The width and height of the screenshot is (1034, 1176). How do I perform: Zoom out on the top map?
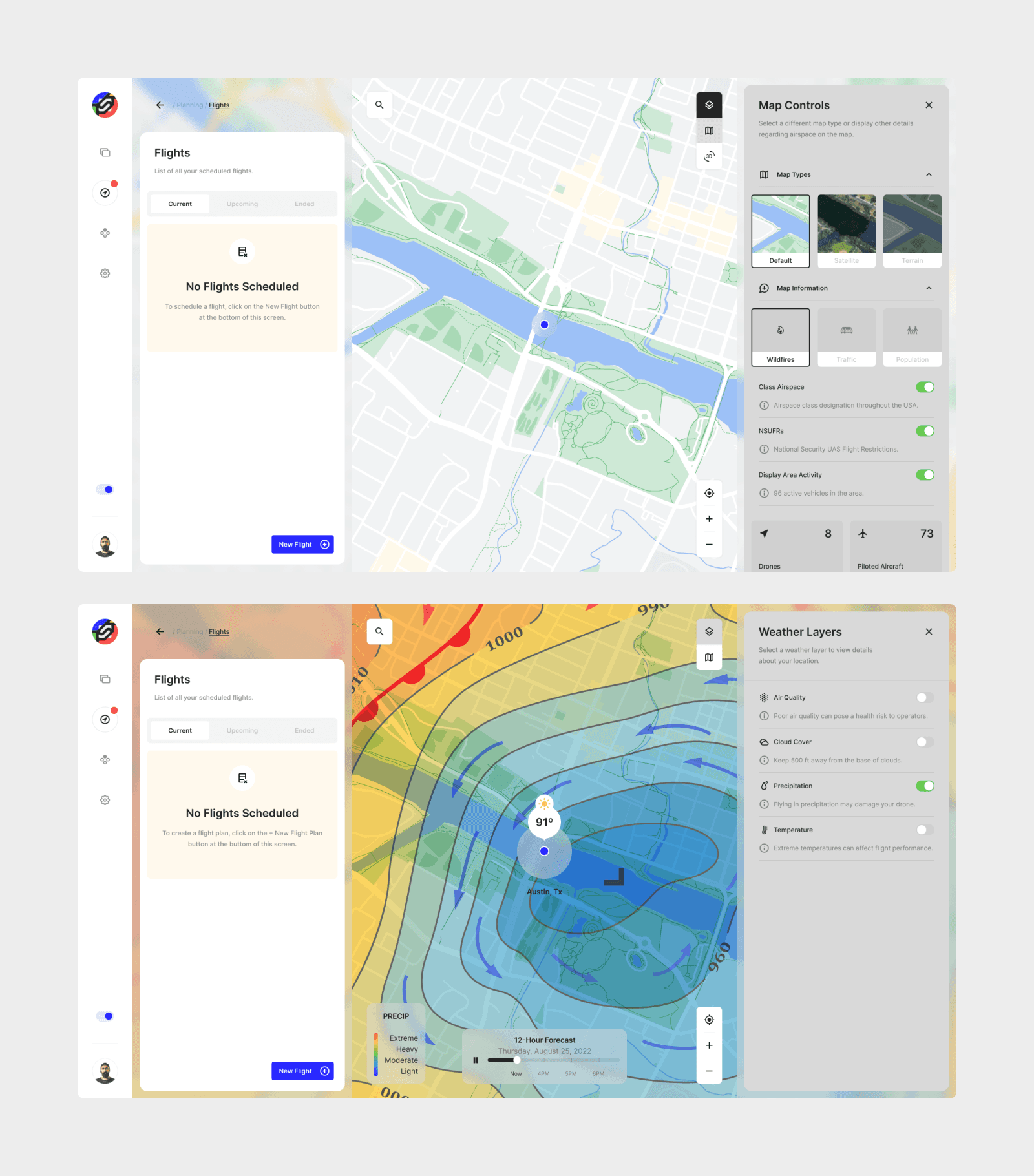click(x=709, y=545)
